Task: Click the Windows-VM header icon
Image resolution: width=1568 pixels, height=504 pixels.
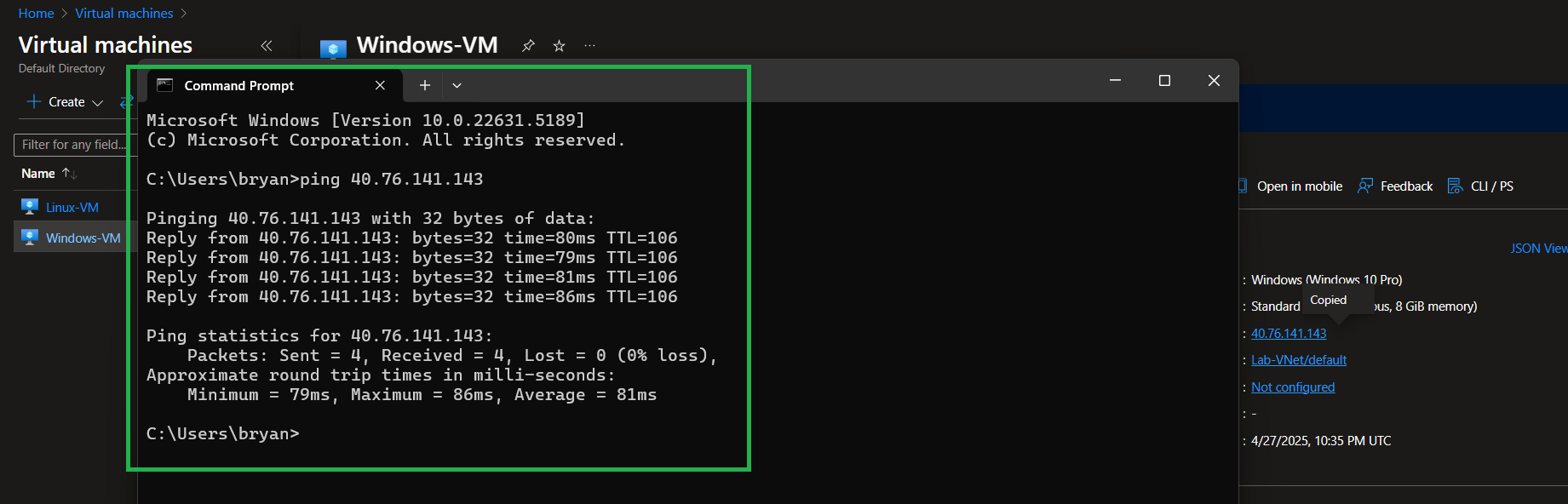Action: [333, 48]
